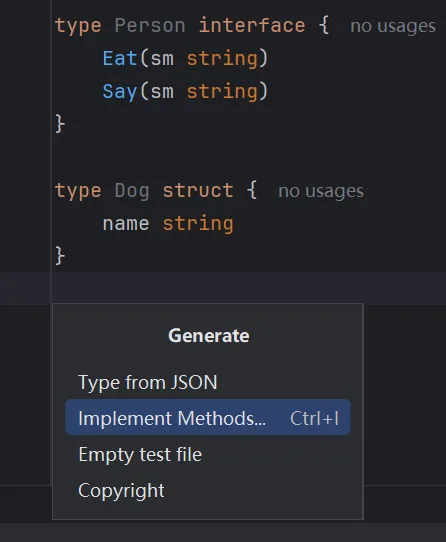Click the Eat method name

click(x=120, y=58)
